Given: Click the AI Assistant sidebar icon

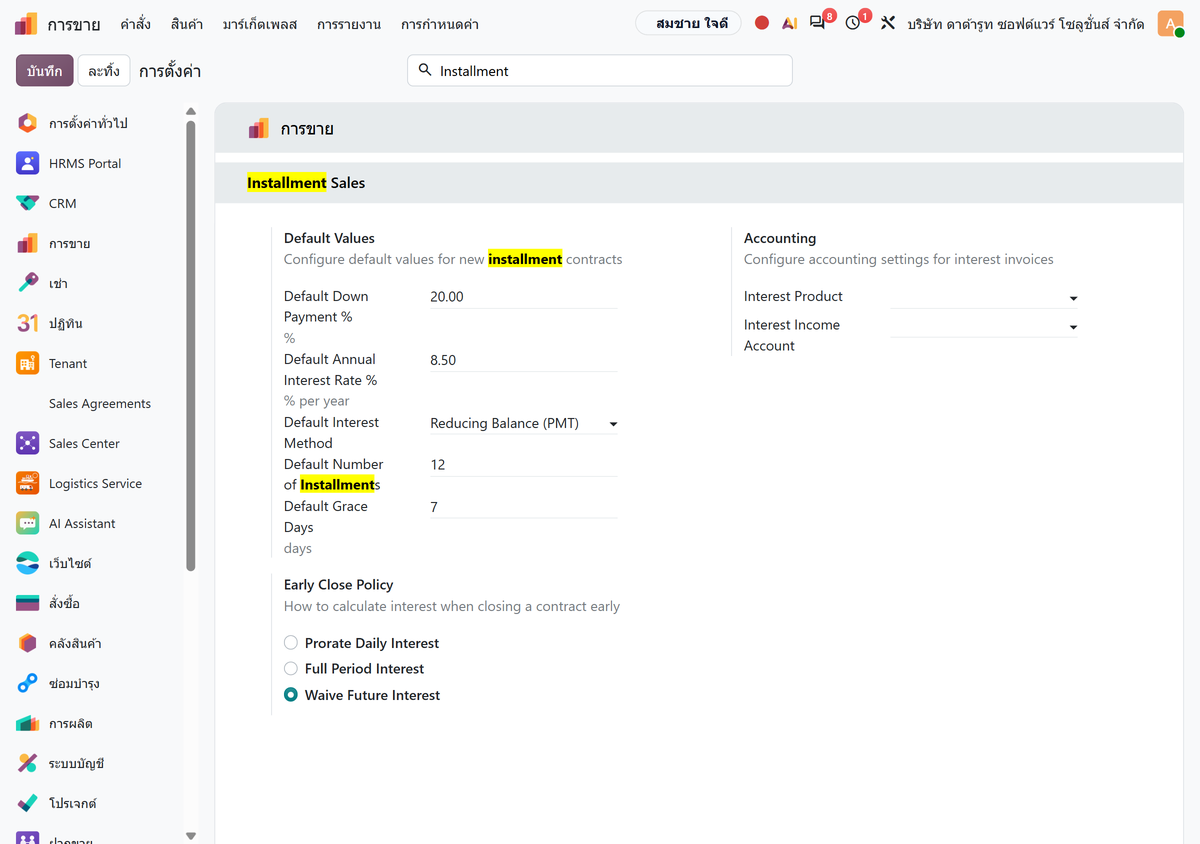Looking at the screenshot, I should click(28, 523).
